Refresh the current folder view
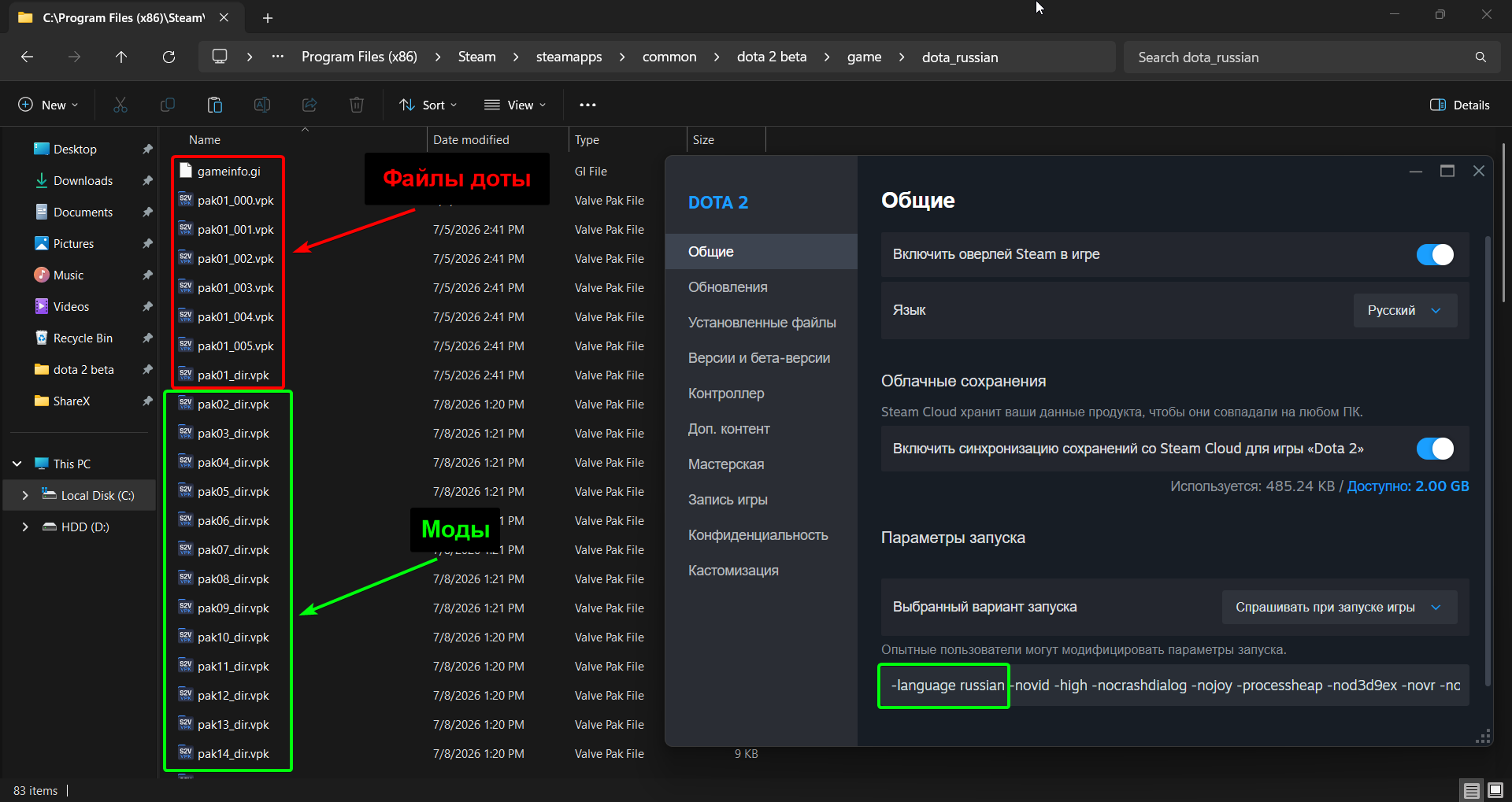1512x802 pixels. click(x=169, y=57)
